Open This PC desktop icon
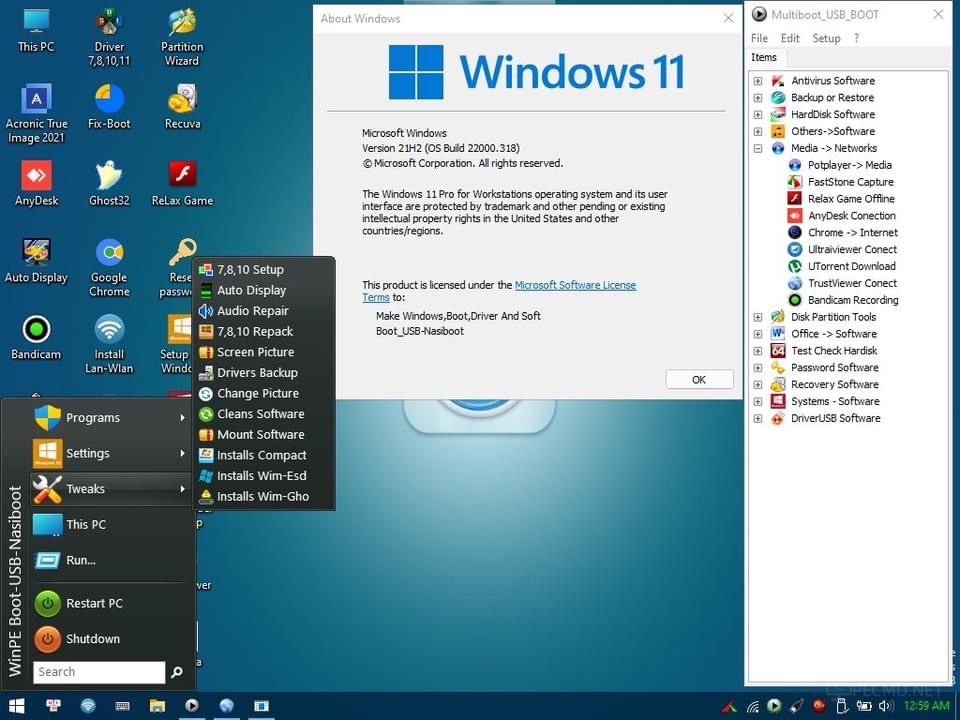This screenshot has height=720, width=960. coord(36,31)
